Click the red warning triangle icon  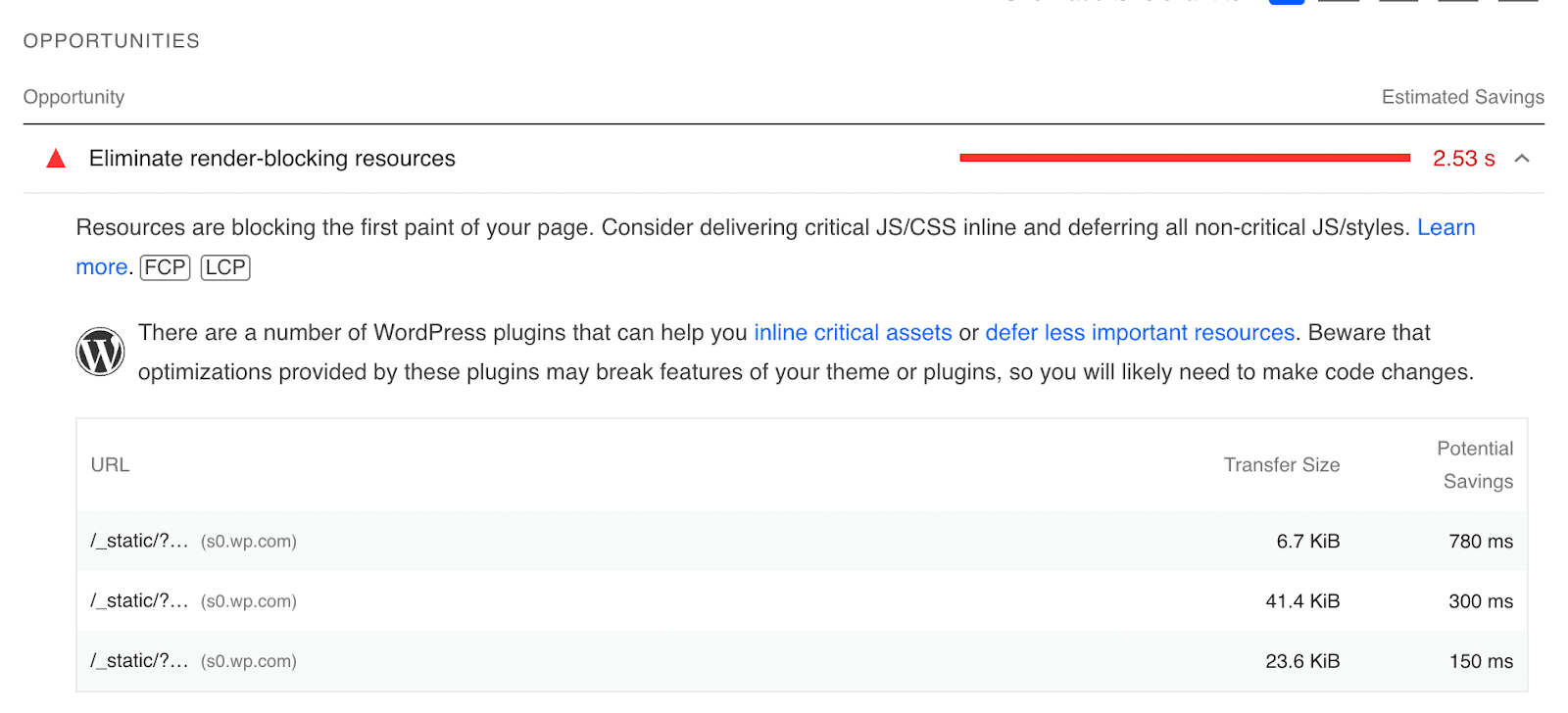tap(56, 159)
